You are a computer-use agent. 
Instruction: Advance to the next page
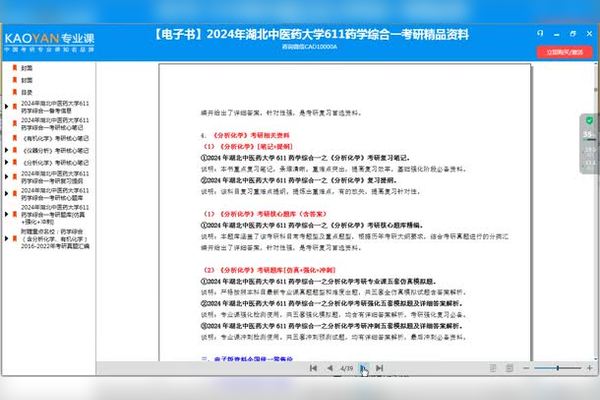click(x=364, y=368)
